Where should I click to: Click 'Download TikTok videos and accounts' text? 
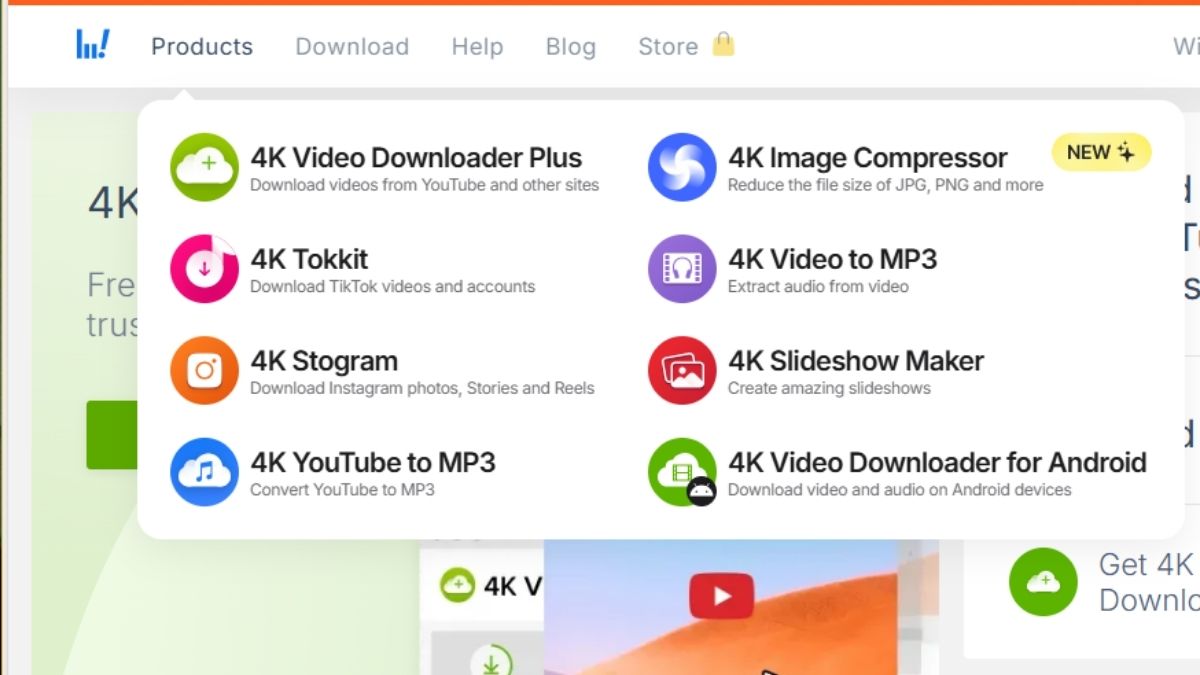(392, 286)
